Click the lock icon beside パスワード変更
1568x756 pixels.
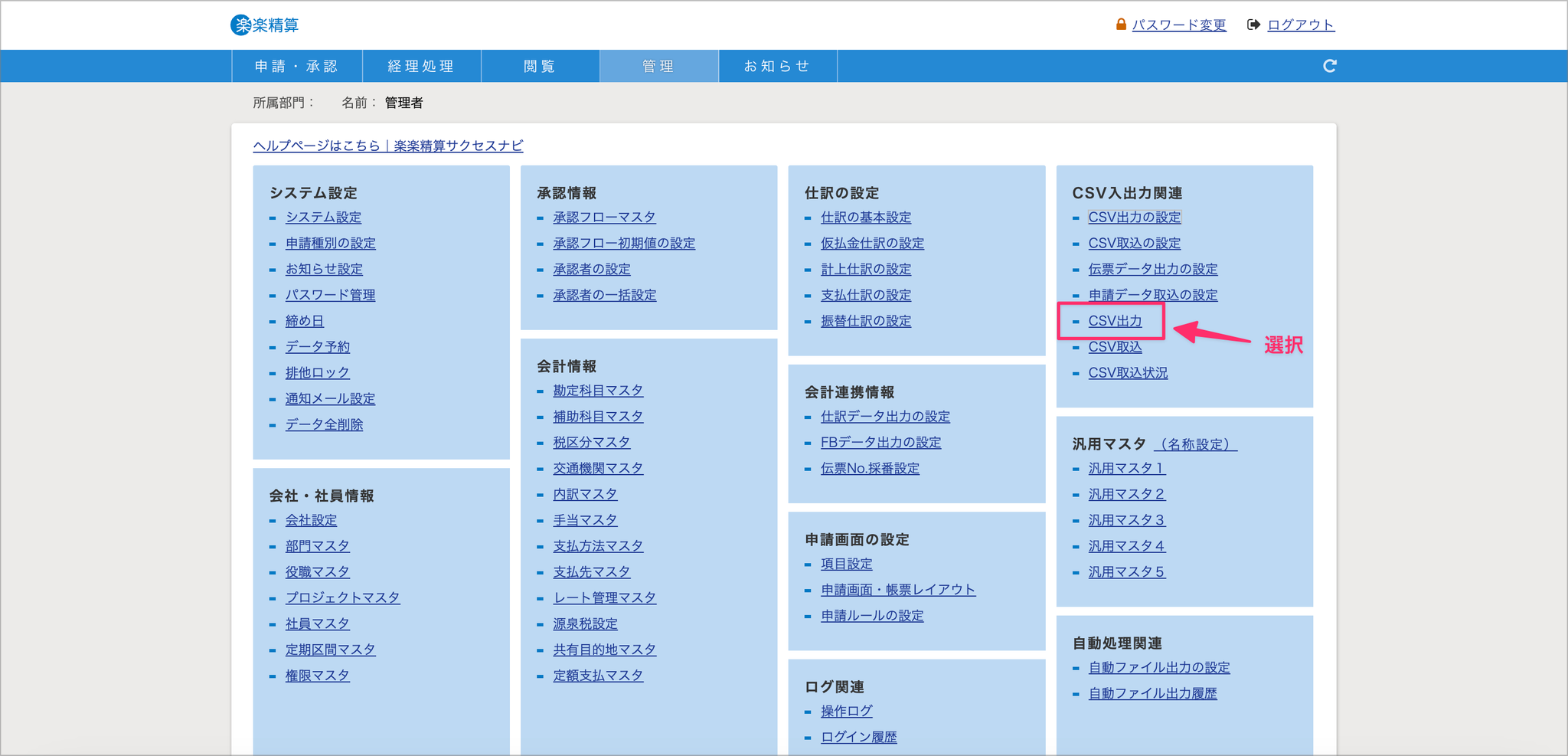[x=1121, y=25]
